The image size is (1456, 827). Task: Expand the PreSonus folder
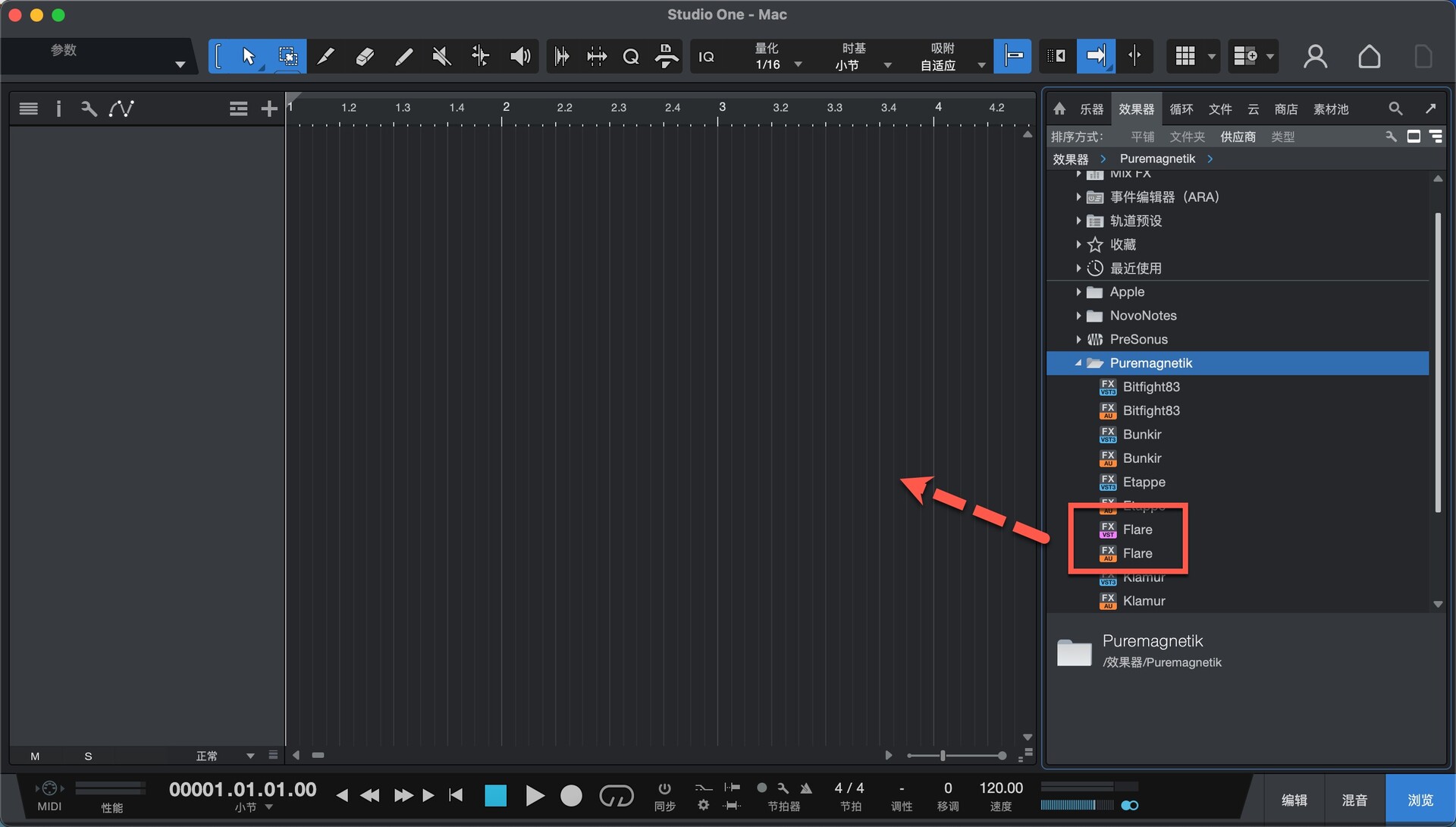point(1078,339)
